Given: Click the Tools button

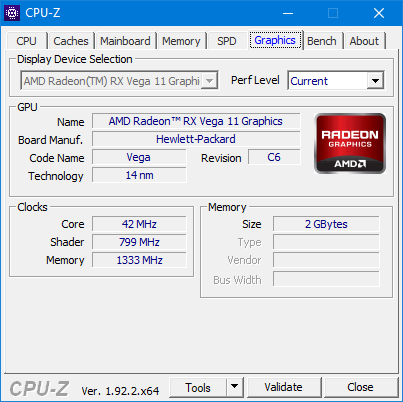Looking at the screenshot, I should (x=198, y=387).
